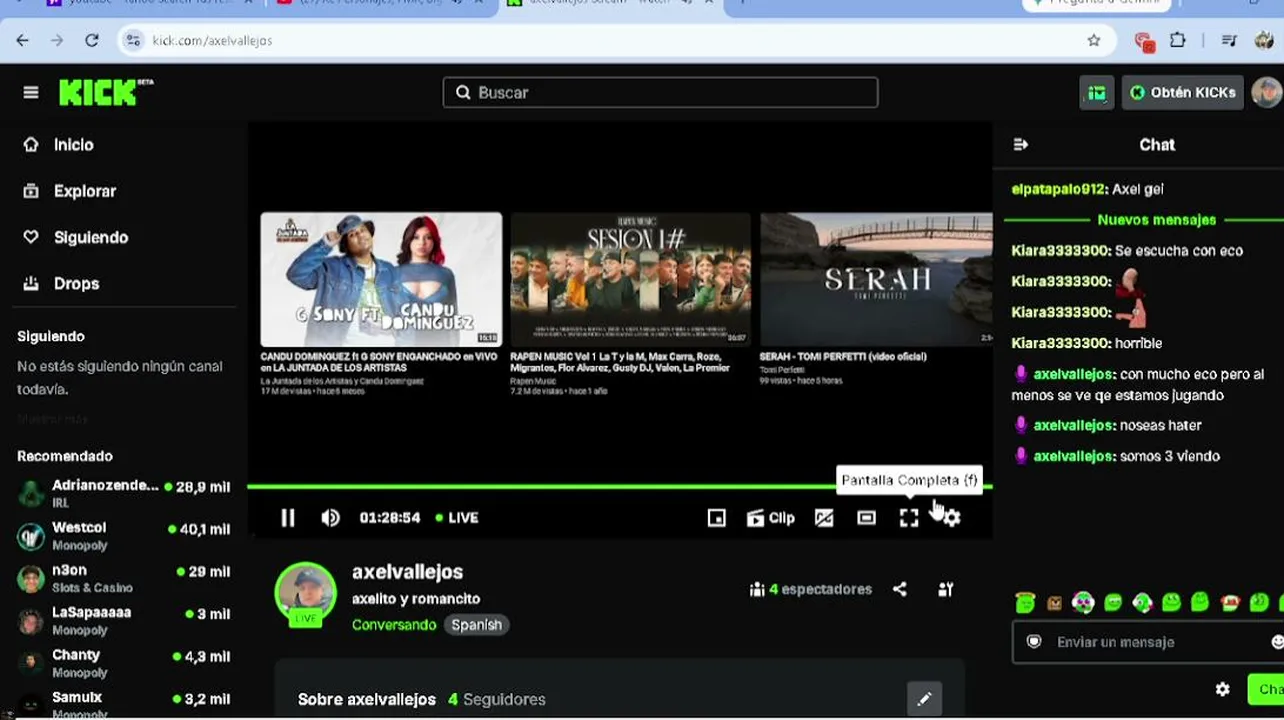Enable picture-in-picture mode
Screen dimensions: 1284x720
click(x=717, y=517)
